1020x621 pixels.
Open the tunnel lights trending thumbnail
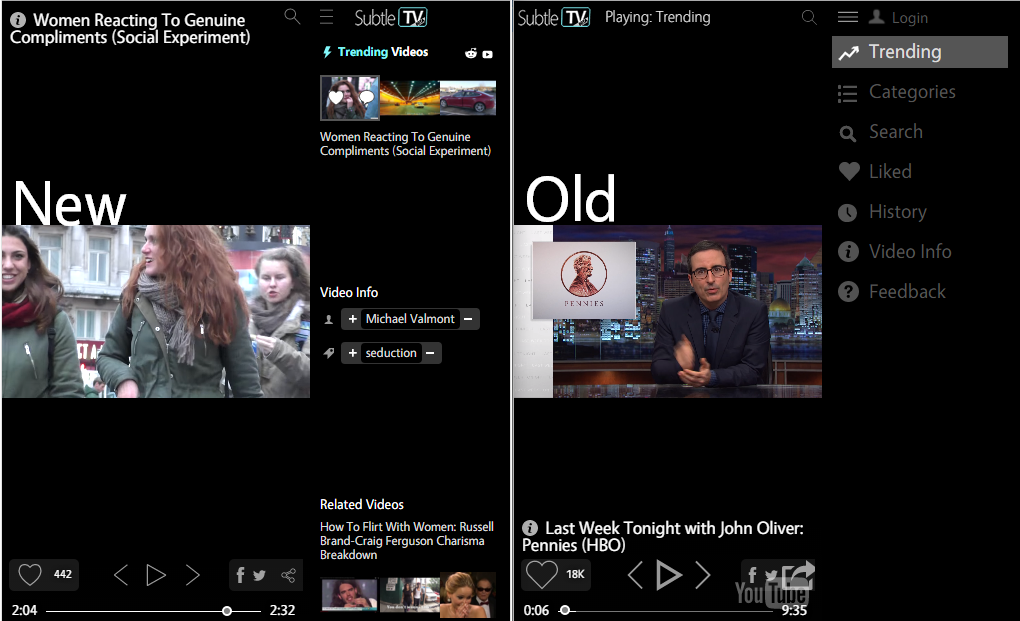pos(410,98)
